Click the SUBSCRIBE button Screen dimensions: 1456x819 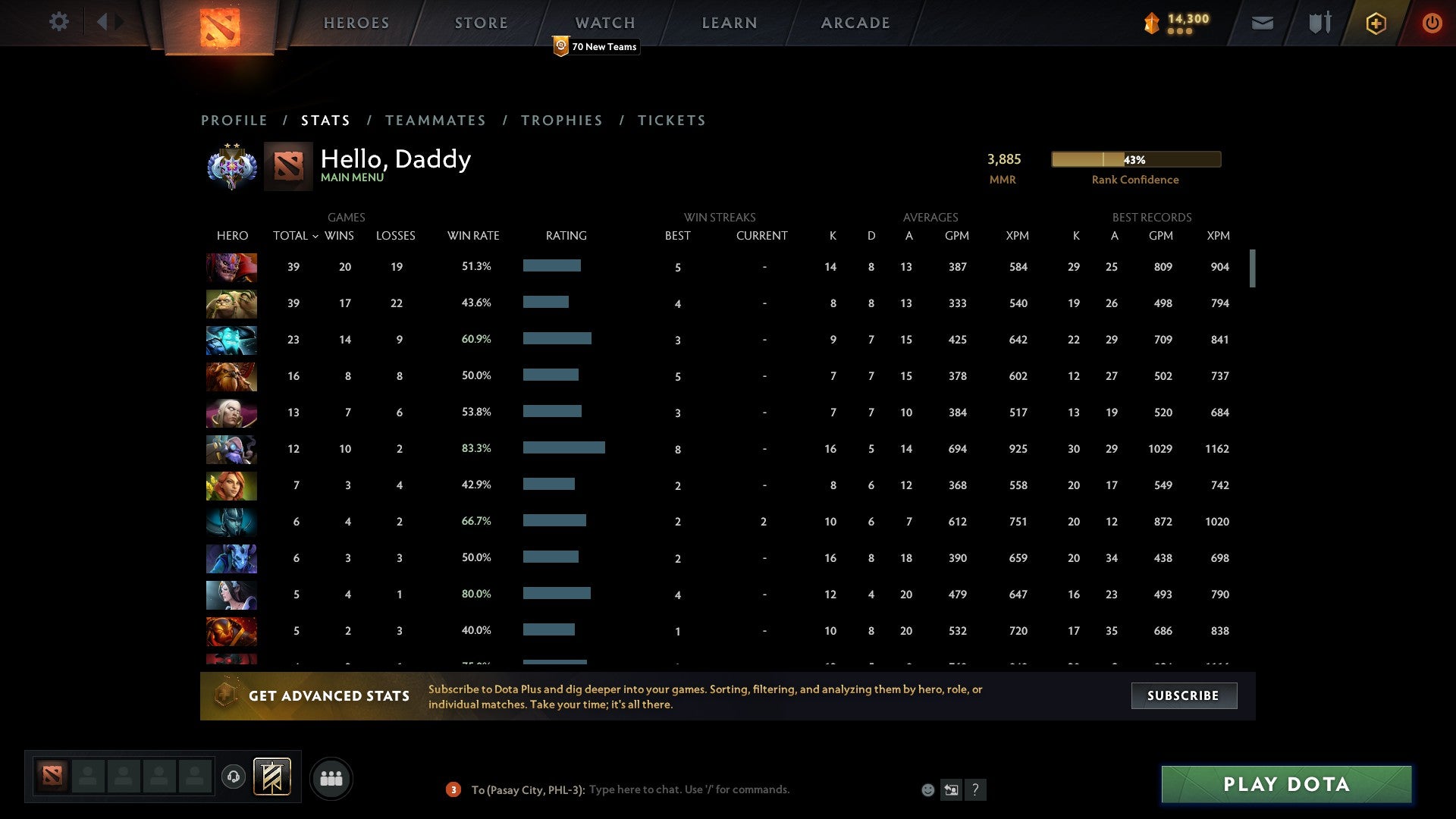[x=1183, y=695]
